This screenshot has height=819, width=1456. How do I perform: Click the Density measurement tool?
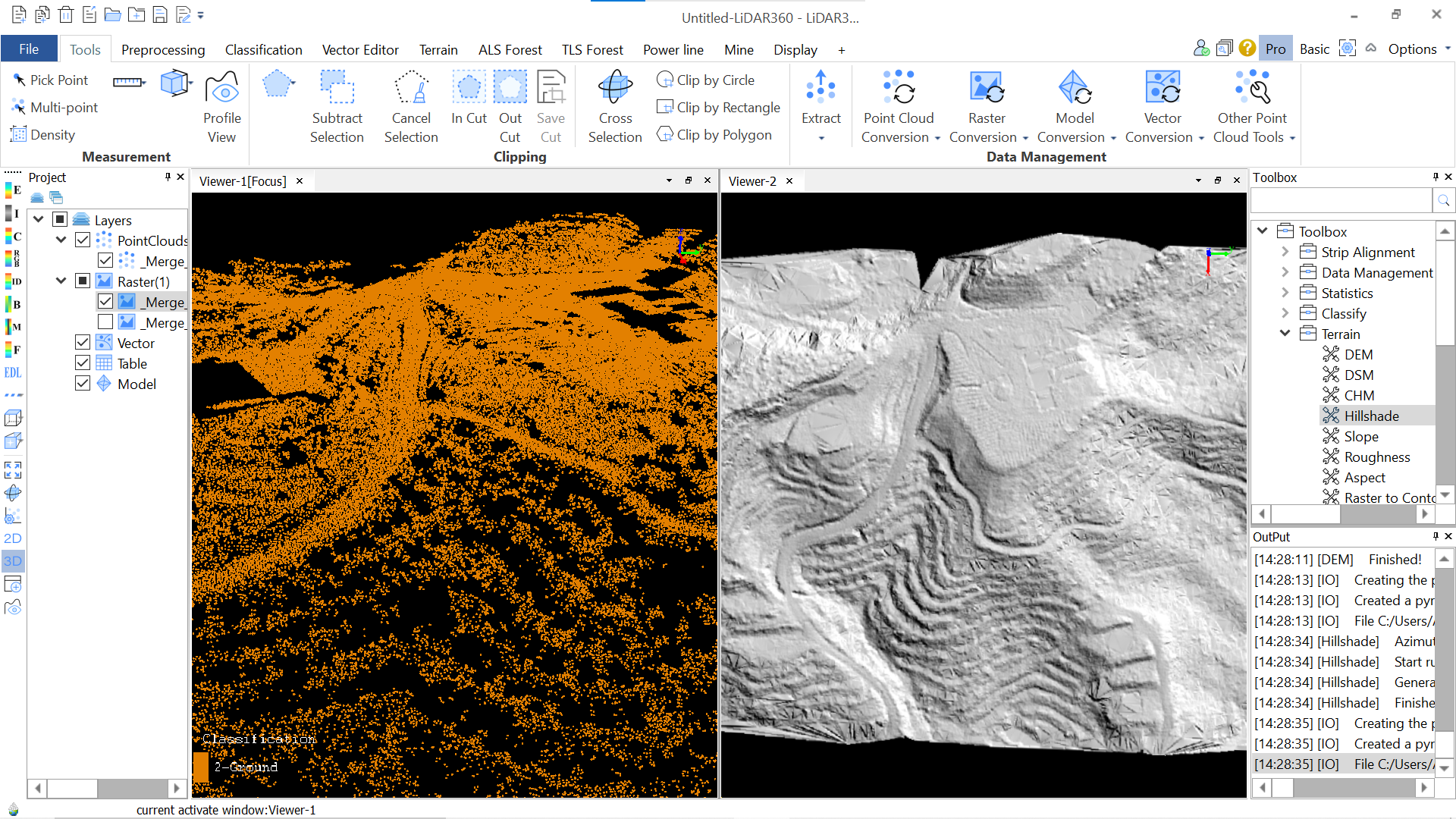pyautogui.click(x=43, y=134)
